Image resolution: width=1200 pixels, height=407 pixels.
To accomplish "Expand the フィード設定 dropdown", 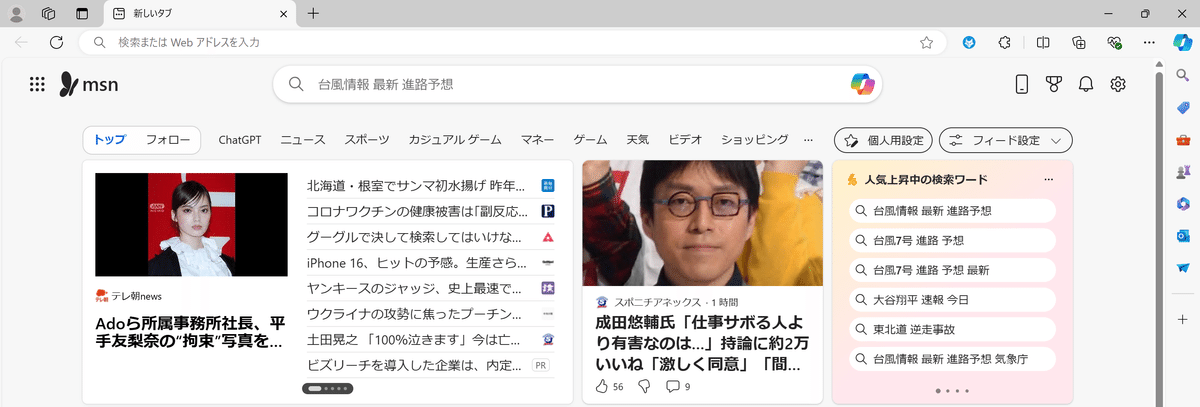I will click(x=1005, y=140).
